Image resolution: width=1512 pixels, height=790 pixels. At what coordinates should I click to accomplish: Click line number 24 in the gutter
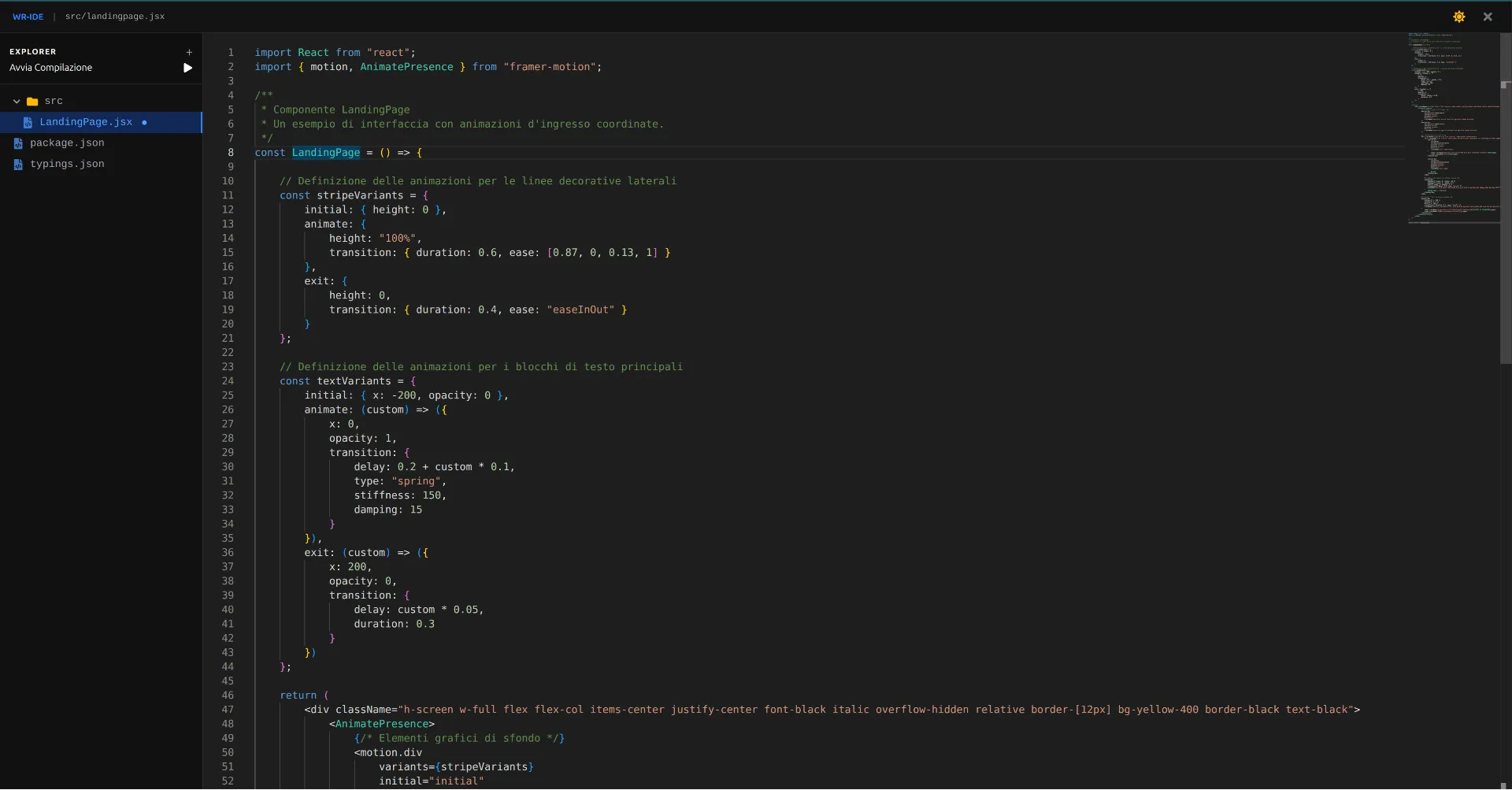pos(228,381)
